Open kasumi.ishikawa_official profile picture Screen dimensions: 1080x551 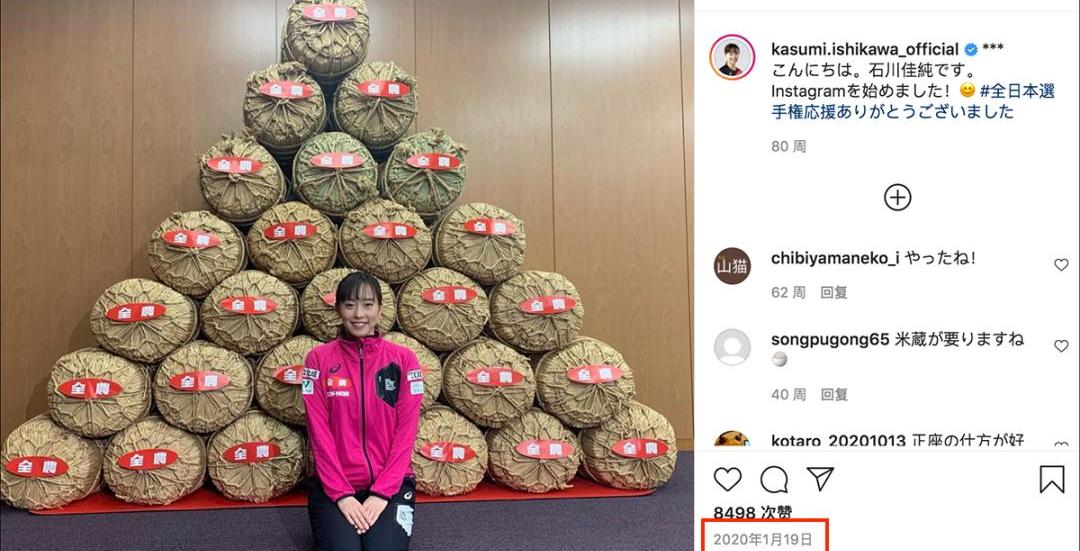732,57
